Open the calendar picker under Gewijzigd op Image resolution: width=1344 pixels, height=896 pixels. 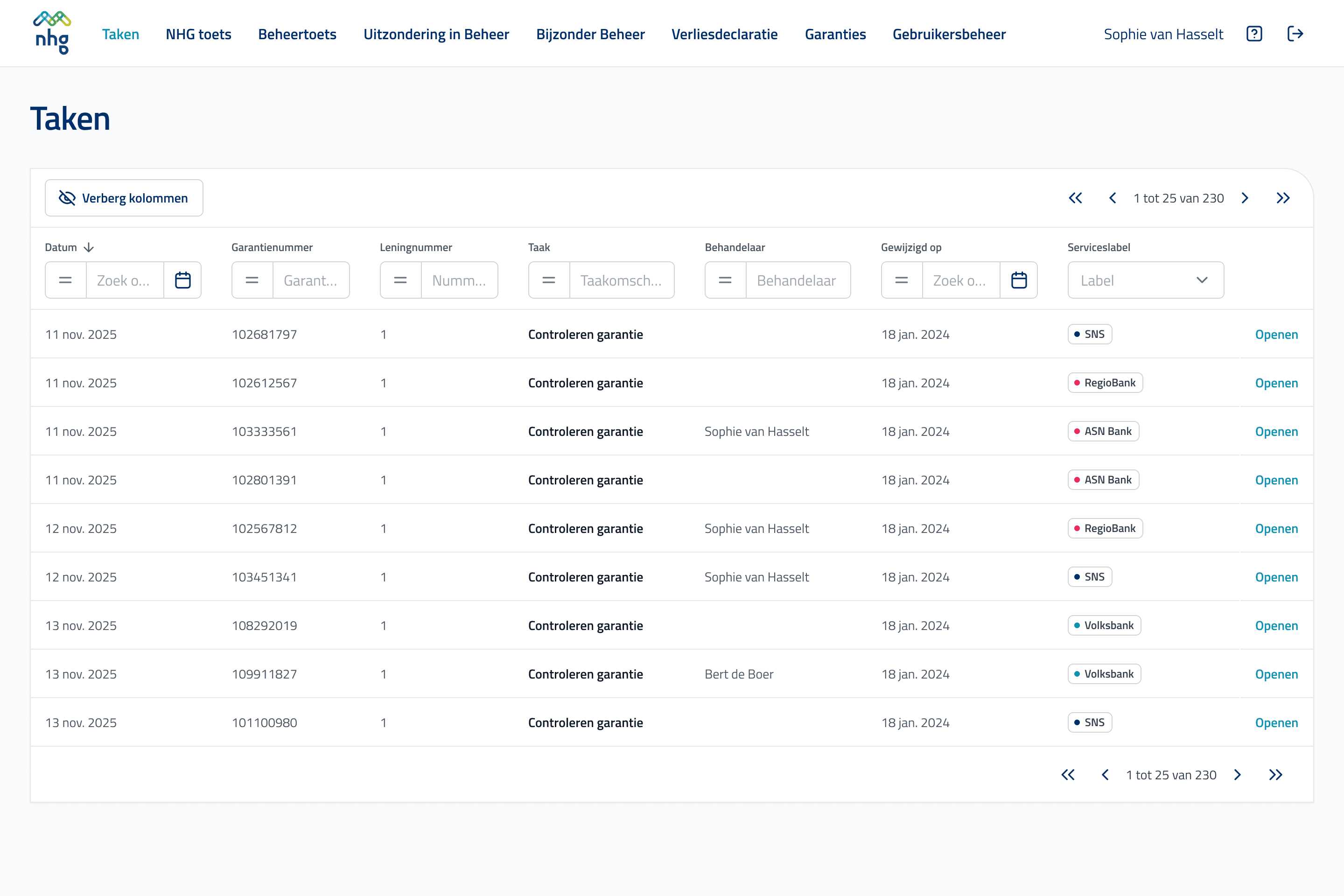tap(1019, 280)
